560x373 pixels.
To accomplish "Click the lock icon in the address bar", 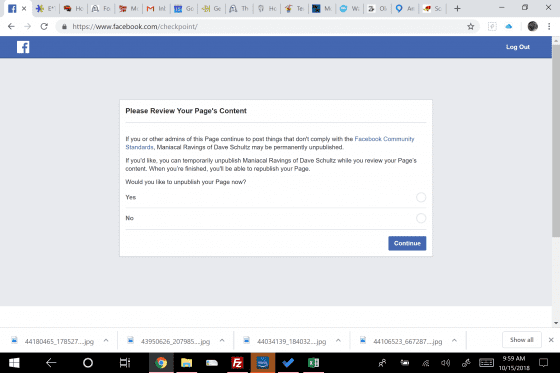I will [64, 27].
